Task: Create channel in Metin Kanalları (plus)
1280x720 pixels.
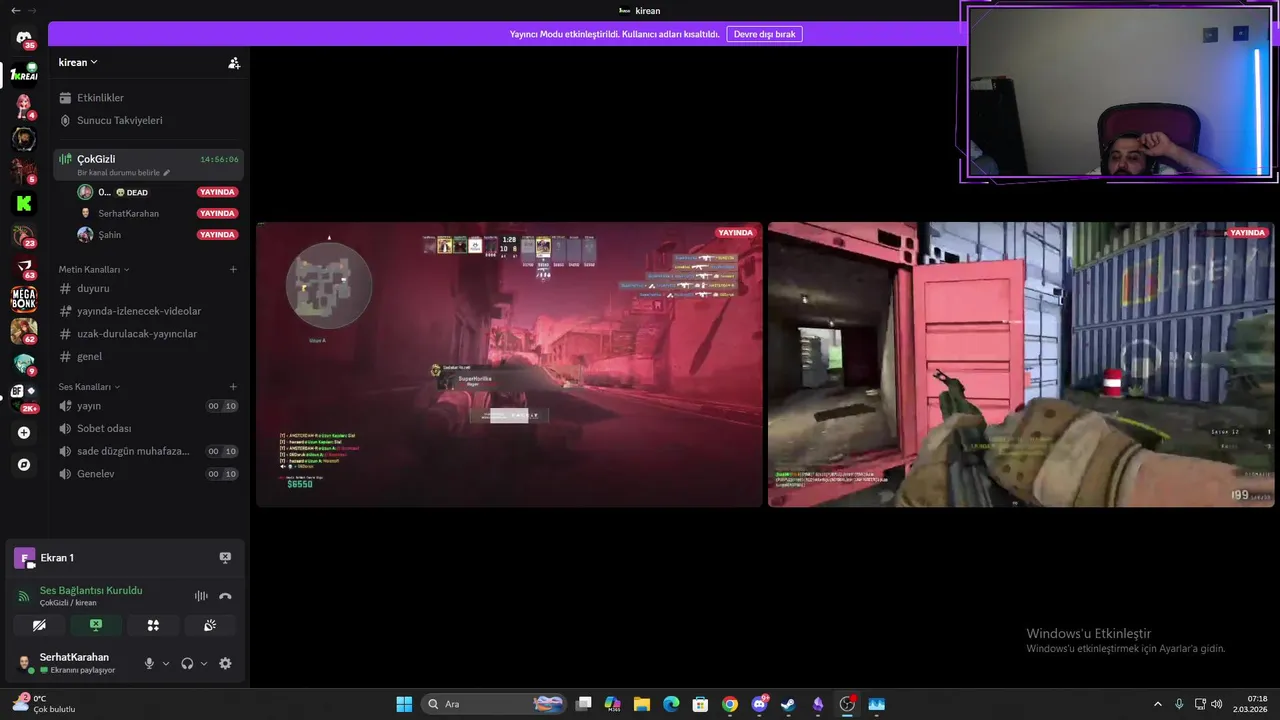Action: pyautogui.click(x=233, y=269)
